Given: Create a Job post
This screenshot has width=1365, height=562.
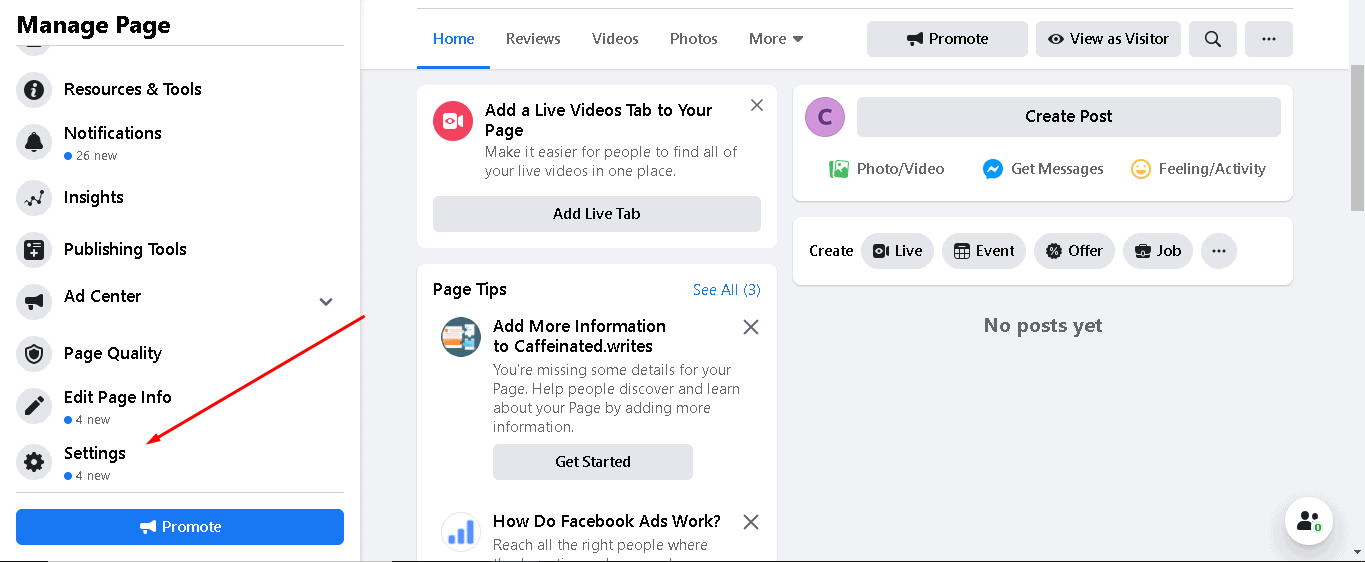Looking at the screenshot, I should point(1158,251).
